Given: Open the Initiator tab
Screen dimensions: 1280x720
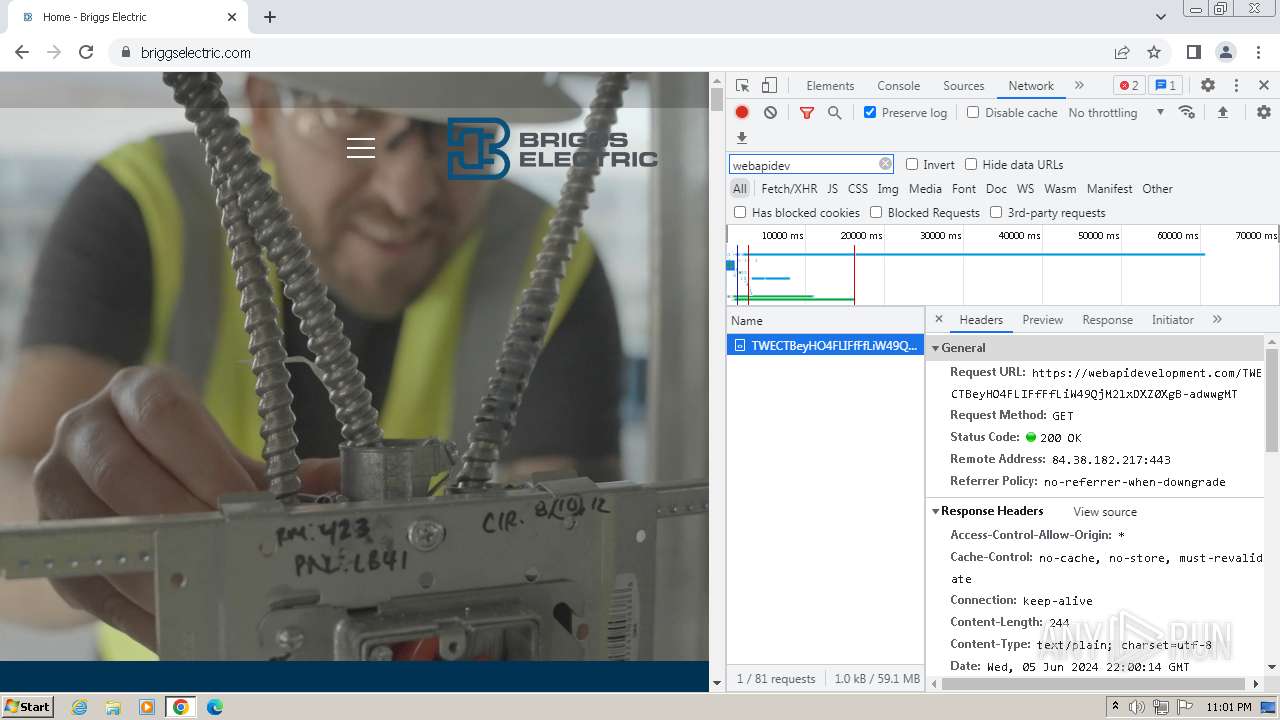Looking at the screenshot, I should [x=1172, y=320].
